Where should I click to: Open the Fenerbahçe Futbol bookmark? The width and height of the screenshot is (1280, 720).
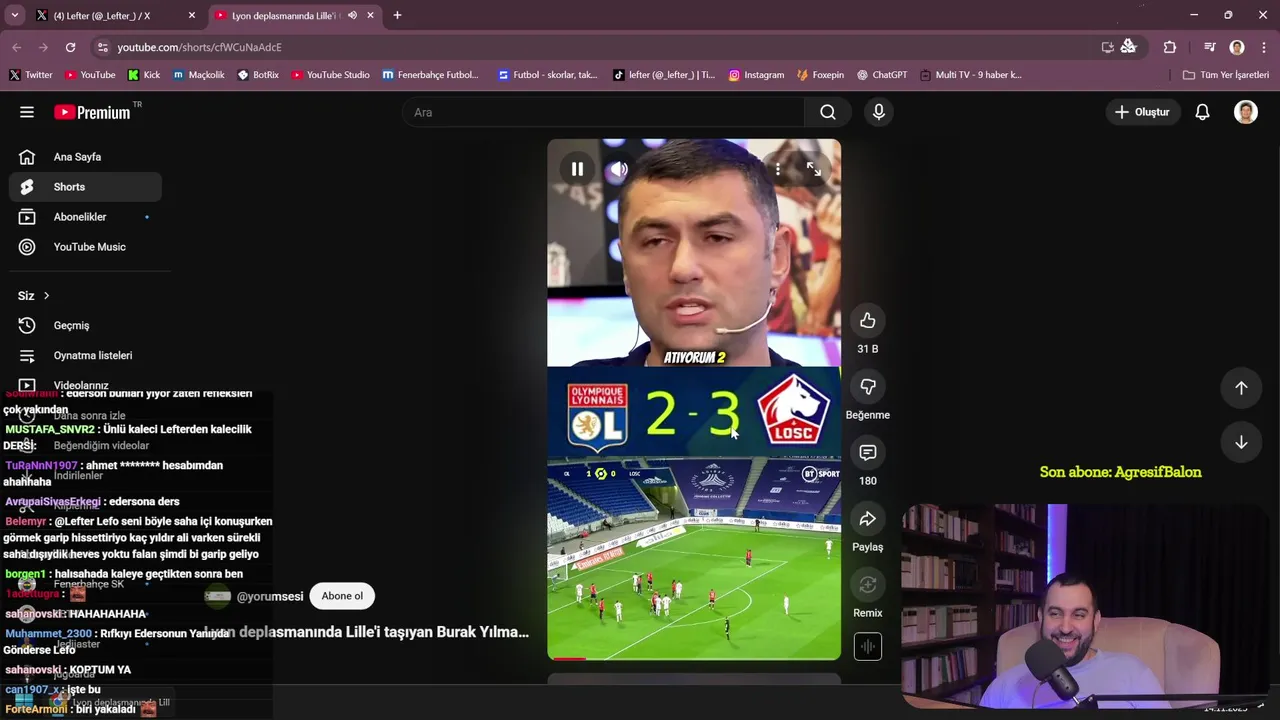pyautogui.click(x=430, y=75)
